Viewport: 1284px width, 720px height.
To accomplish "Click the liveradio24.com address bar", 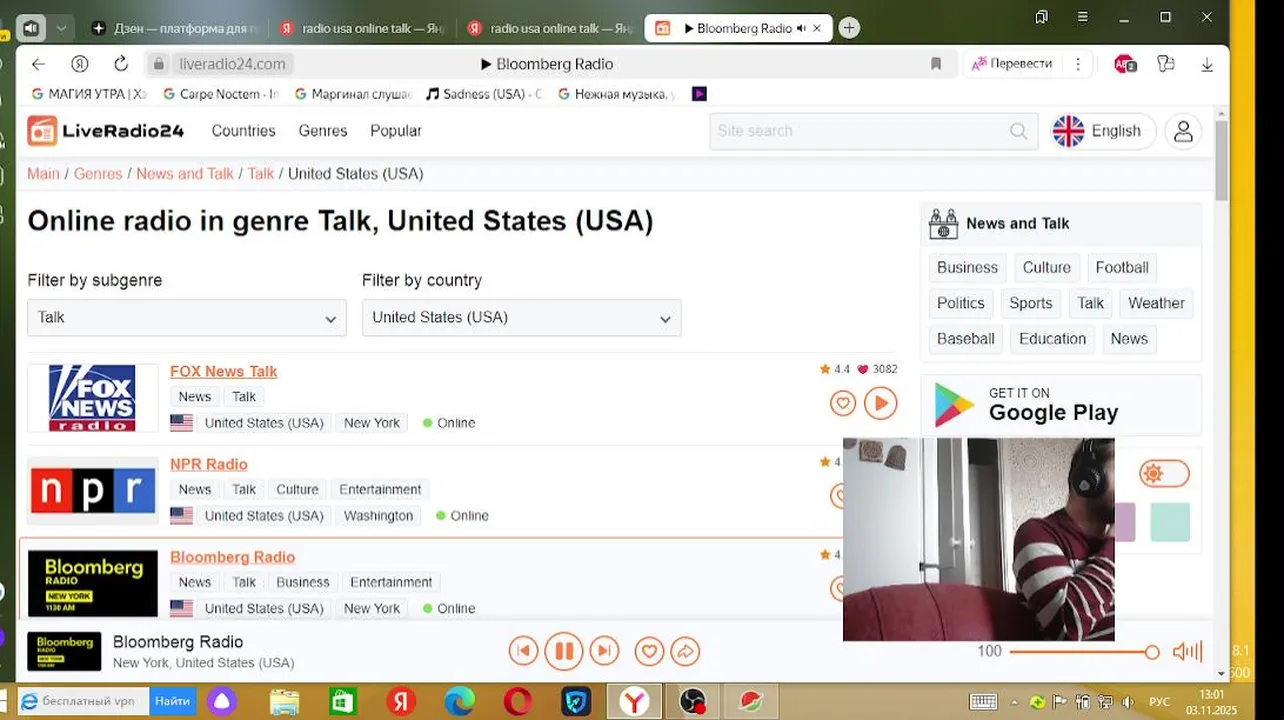I will (x=232, y=64).
